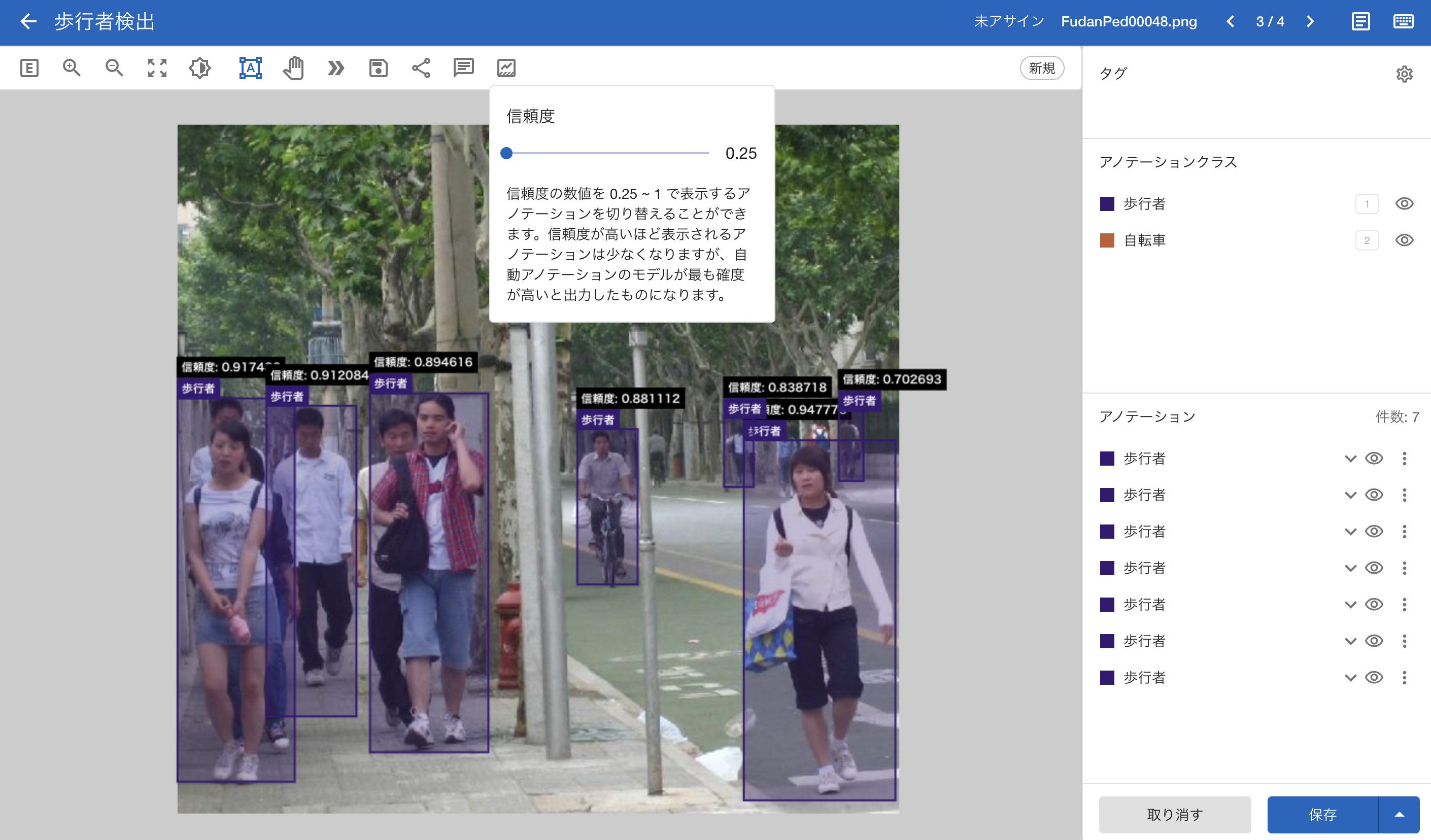1431x840 pixels.
Task: Open the comment icon in the toolbar
Action: tap(463, 68)
